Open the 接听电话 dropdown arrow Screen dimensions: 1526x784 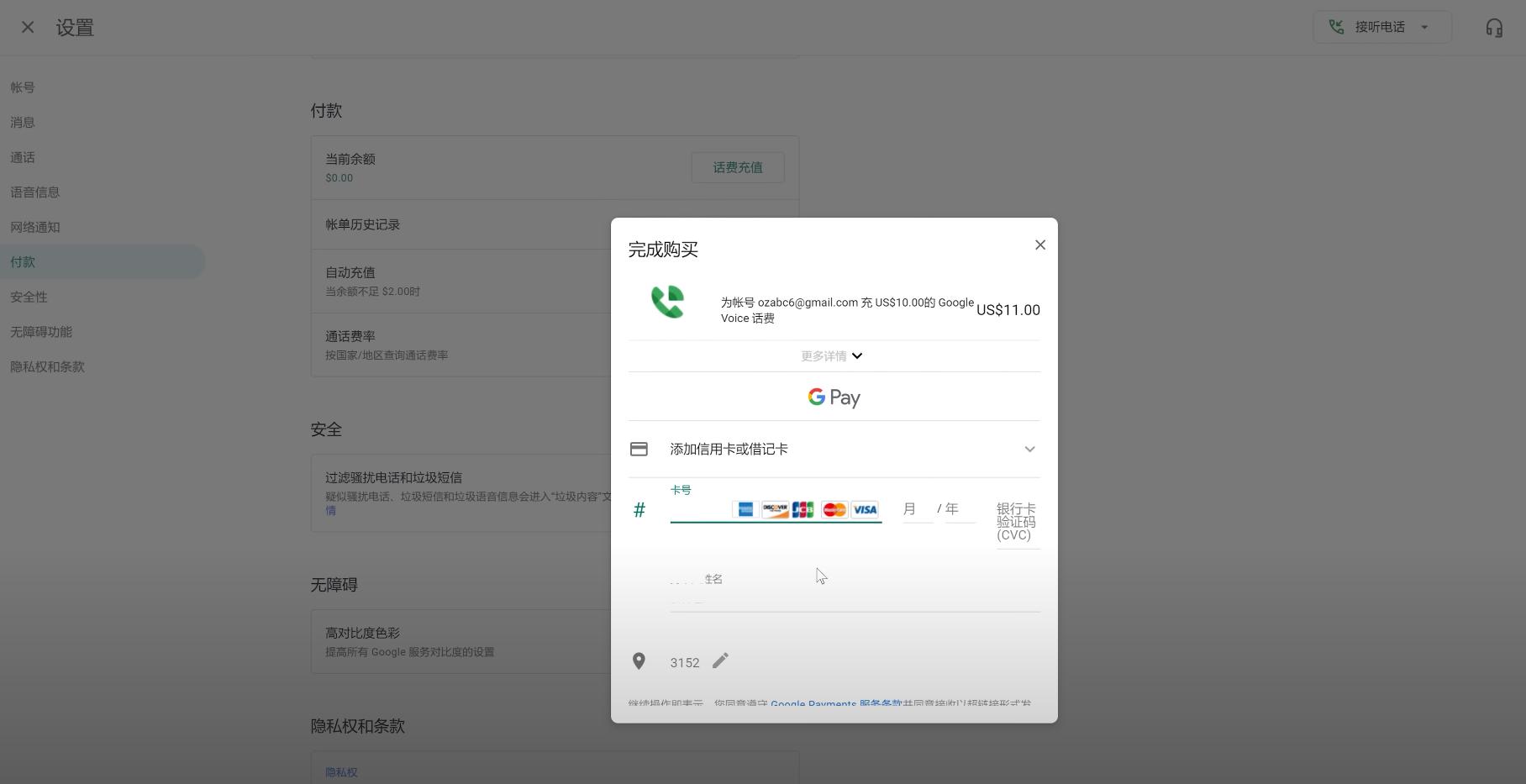click(x=1424, y=26)
